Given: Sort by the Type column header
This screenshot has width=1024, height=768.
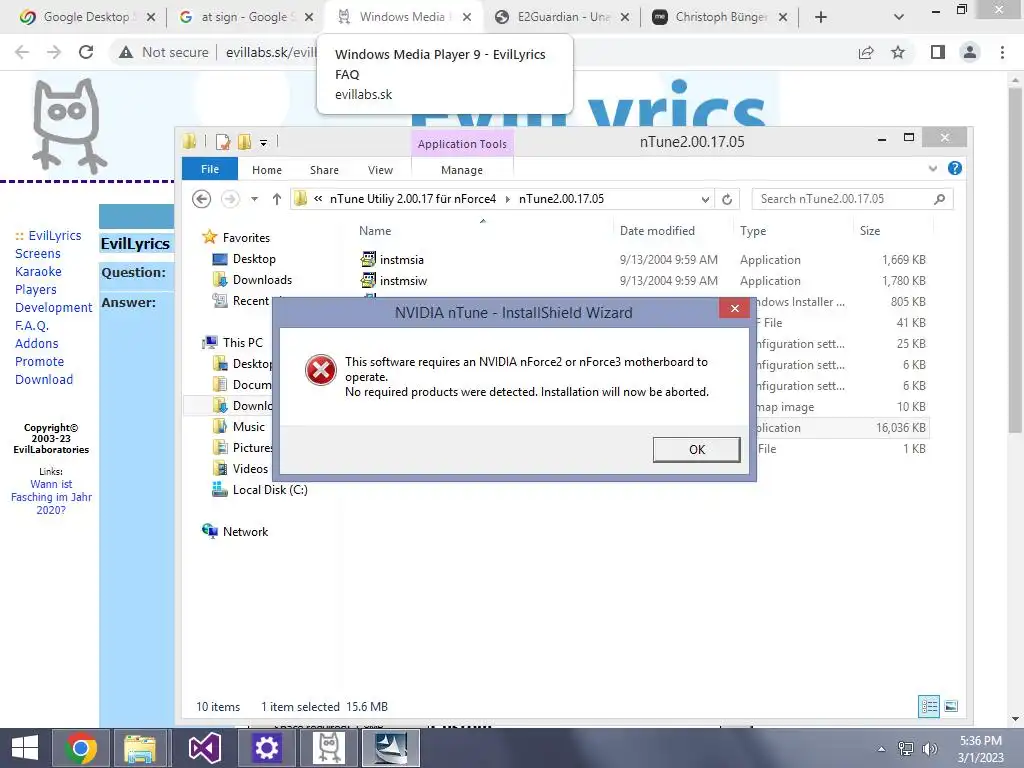Looking at the screenshot, I should 753,231.
